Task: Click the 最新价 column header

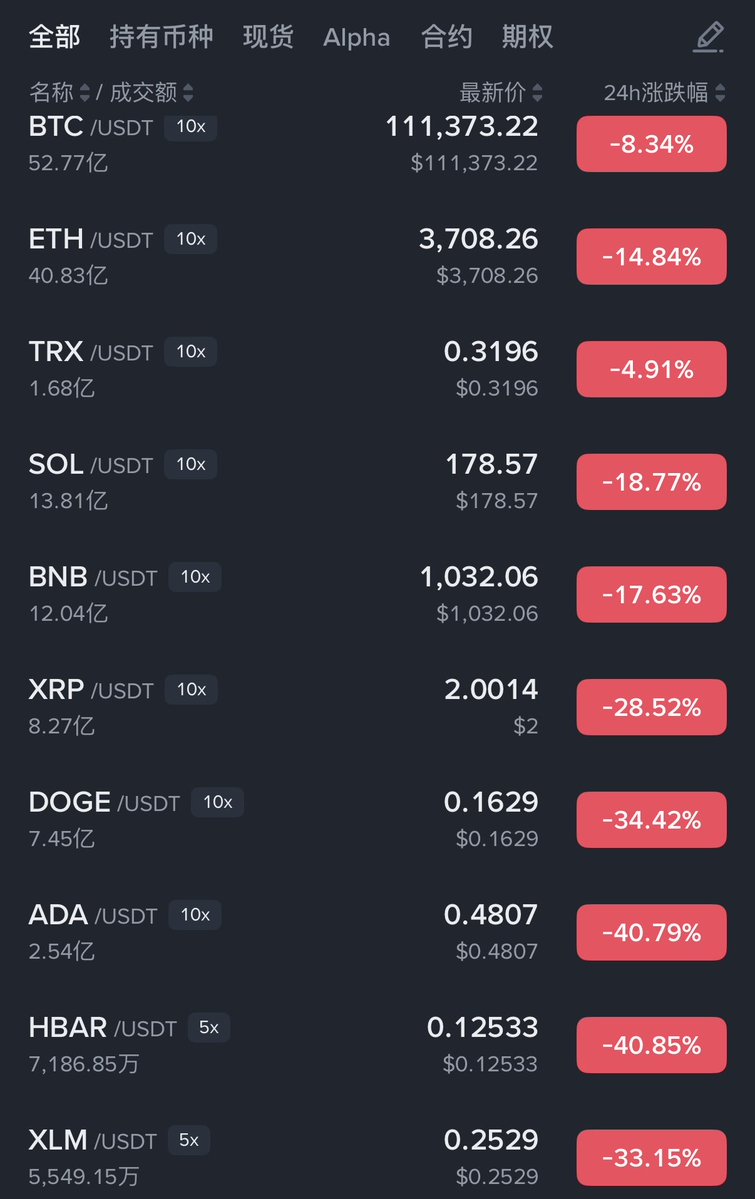Action: tap(492, 93)
